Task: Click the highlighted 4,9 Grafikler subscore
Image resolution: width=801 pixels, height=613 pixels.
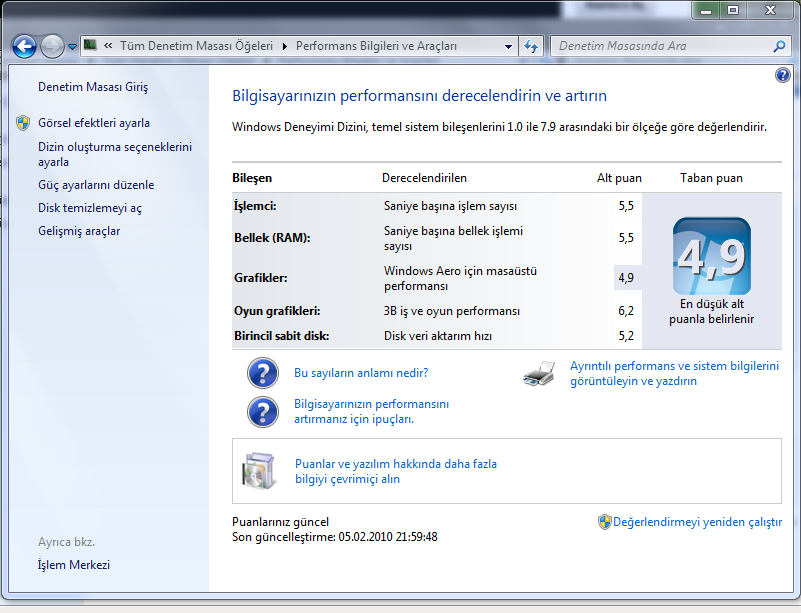Action: point(626,278)
